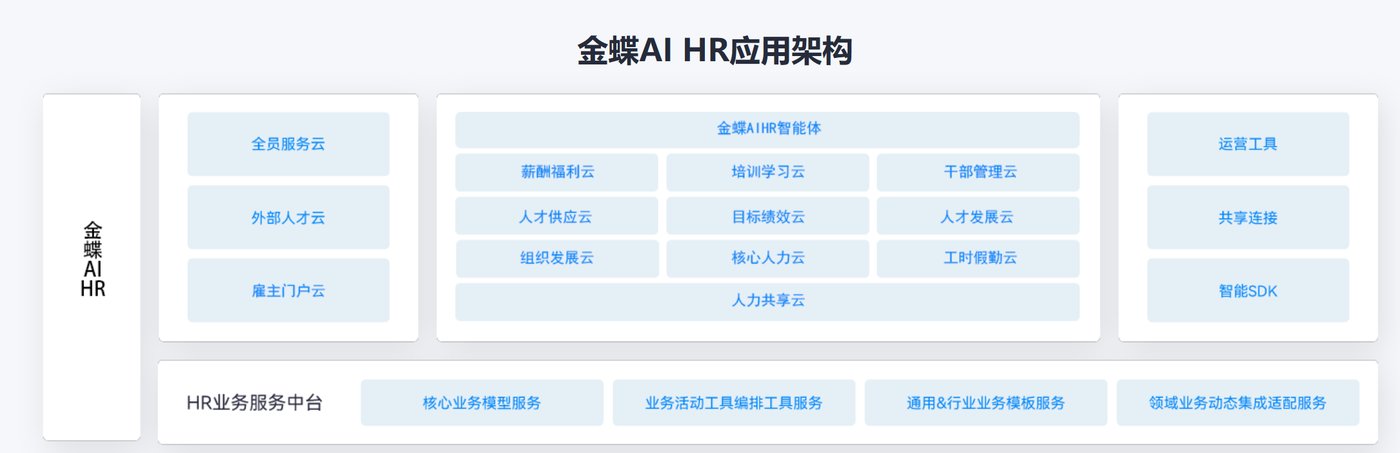Select 智能SDK block

1248,291
